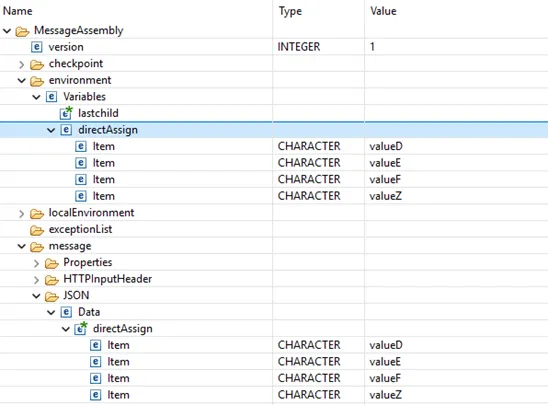Click the JSON directAssign starred element icon
Image resolution: width=548 pixels, height=405 pixels.
pos(81,328)
